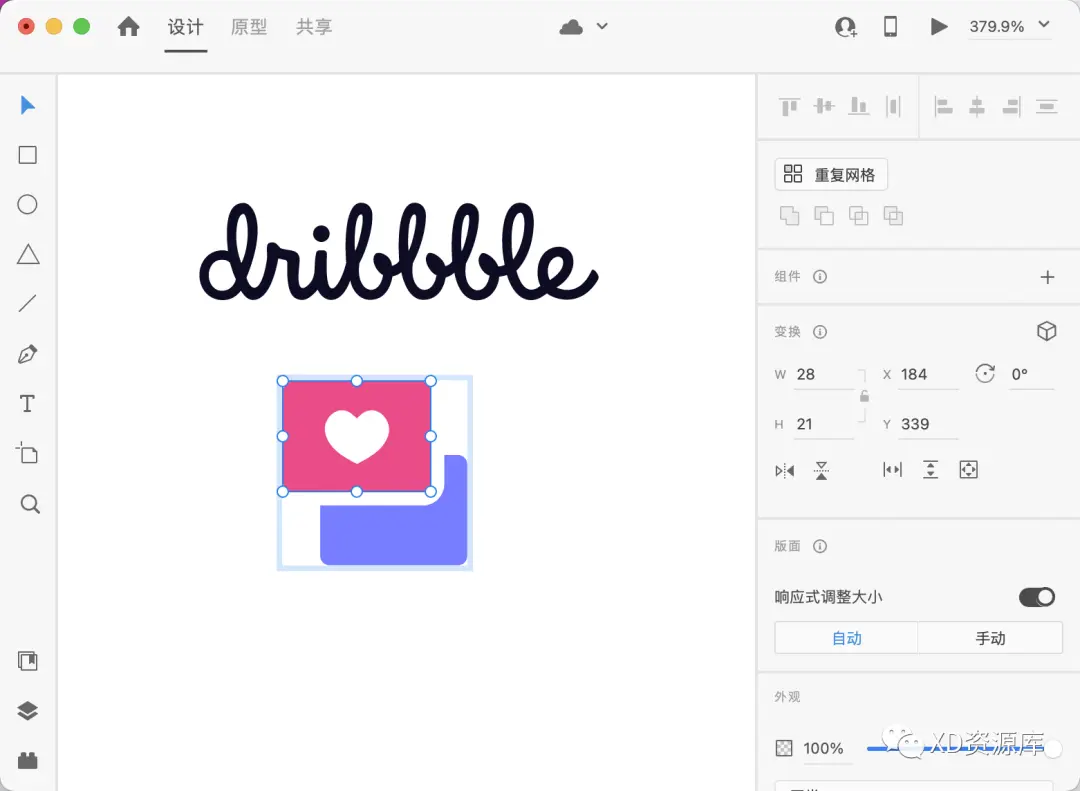
Task: Distribute selection vertically
Action: pos(1046,107)
